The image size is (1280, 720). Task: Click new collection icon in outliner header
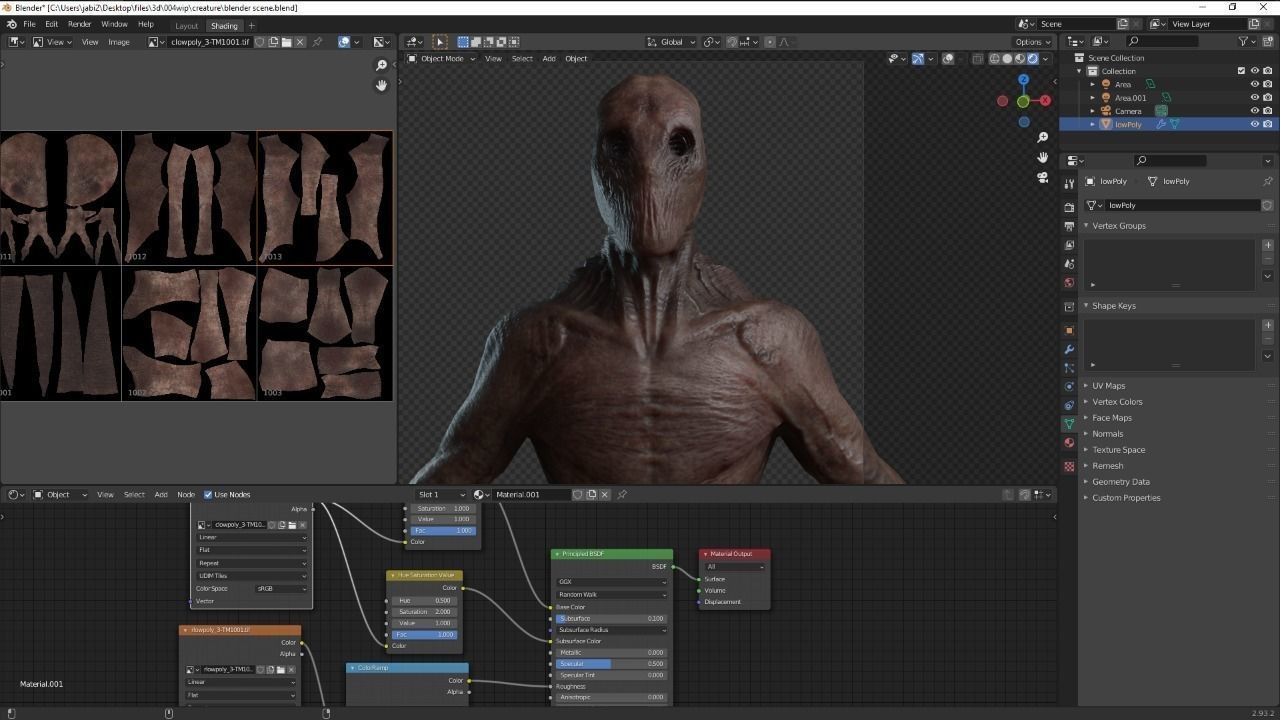(x=1267, y=42)
